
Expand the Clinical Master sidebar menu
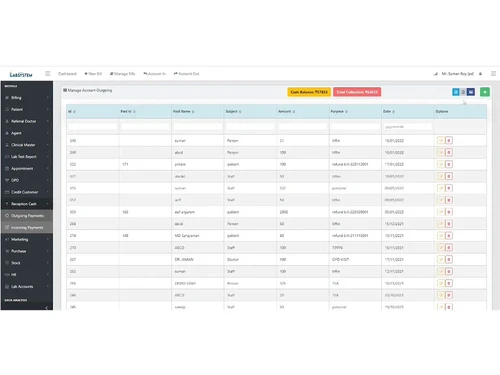pyautogui.click(x=27, y=145)
